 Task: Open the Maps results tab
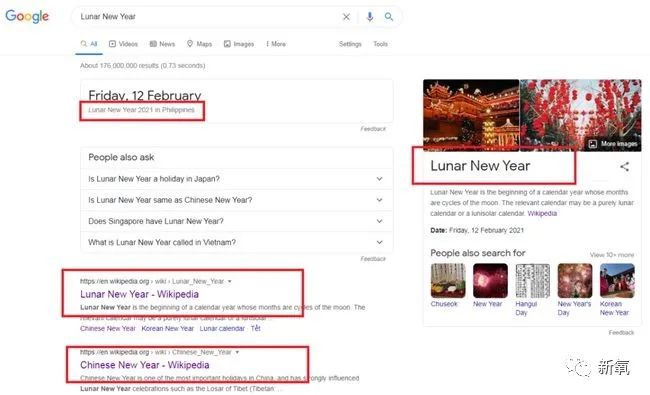click(x=199, y=44)
